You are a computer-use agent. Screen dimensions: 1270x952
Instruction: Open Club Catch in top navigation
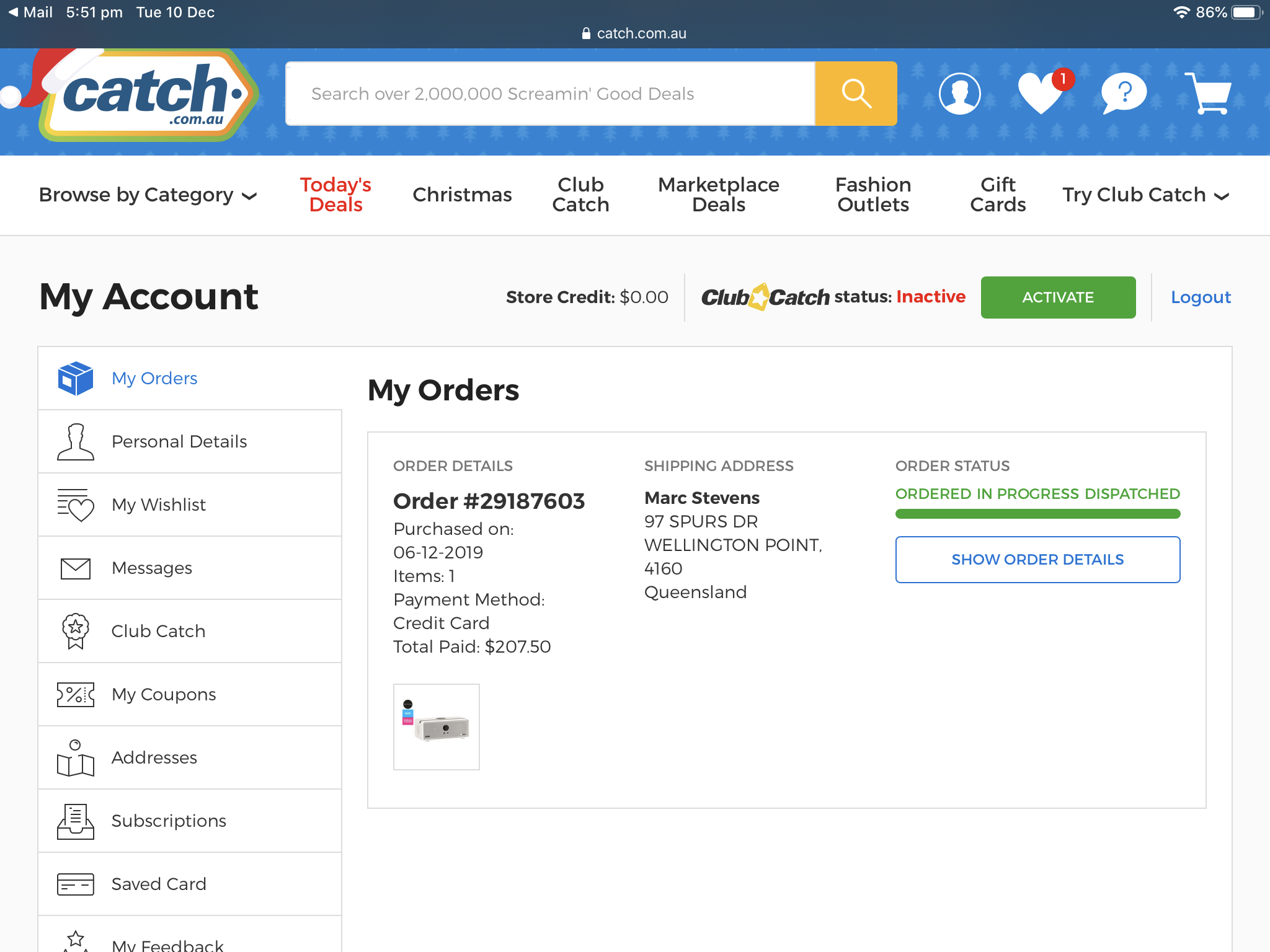pos(580,195)
